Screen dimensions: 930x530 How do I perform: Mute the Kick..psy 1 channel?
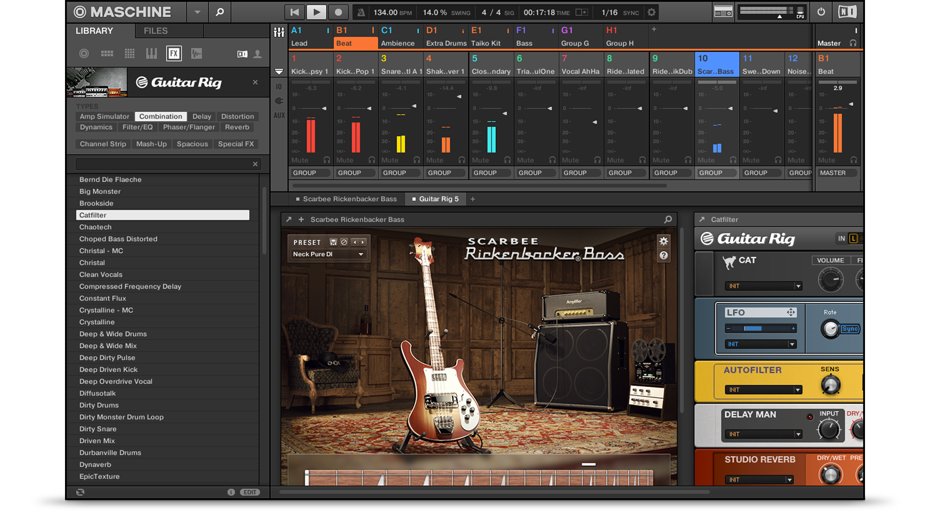(300, 160)
